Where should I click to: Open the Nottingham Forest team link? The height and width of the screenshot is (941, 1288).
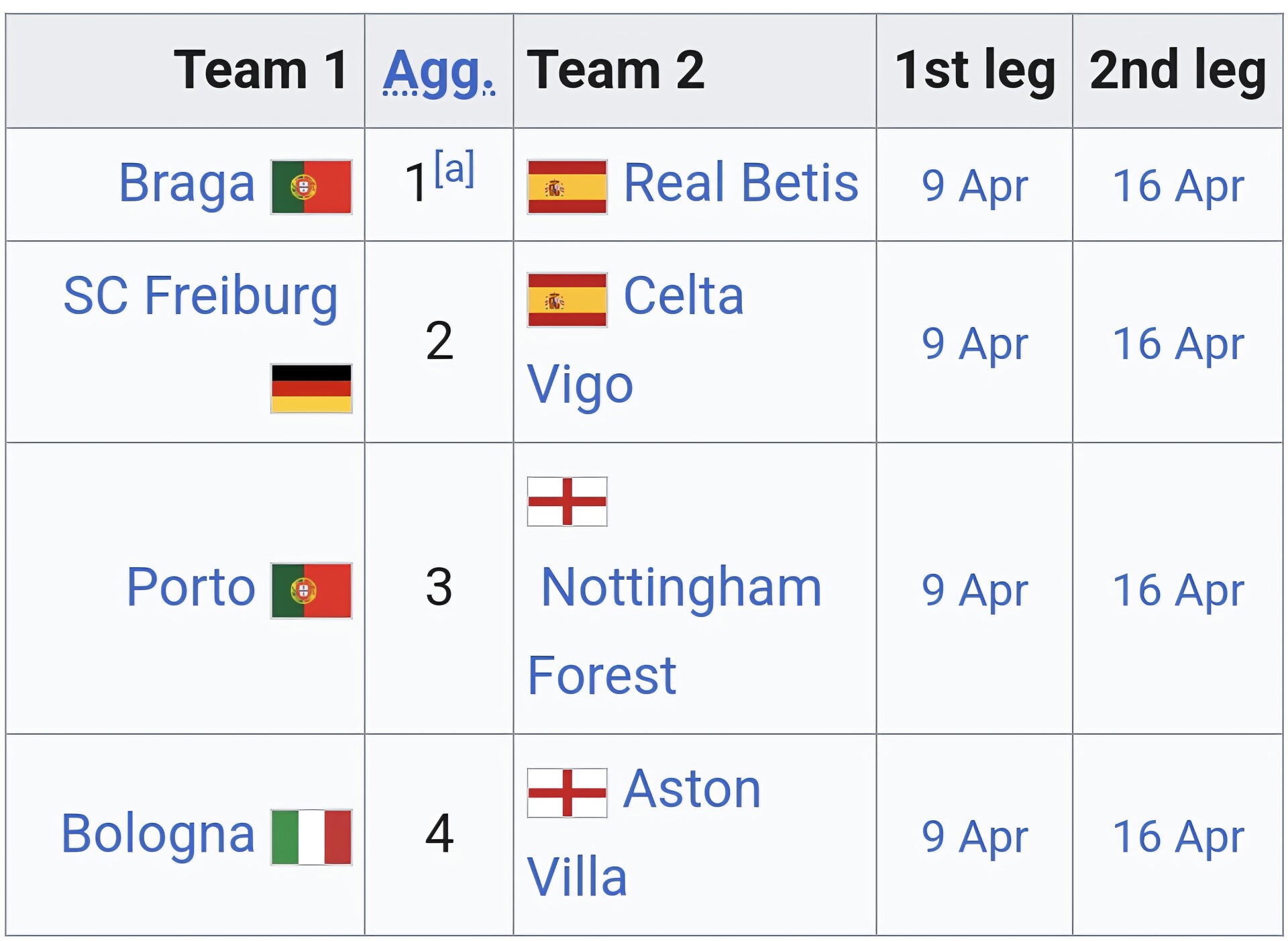(681, 587)
